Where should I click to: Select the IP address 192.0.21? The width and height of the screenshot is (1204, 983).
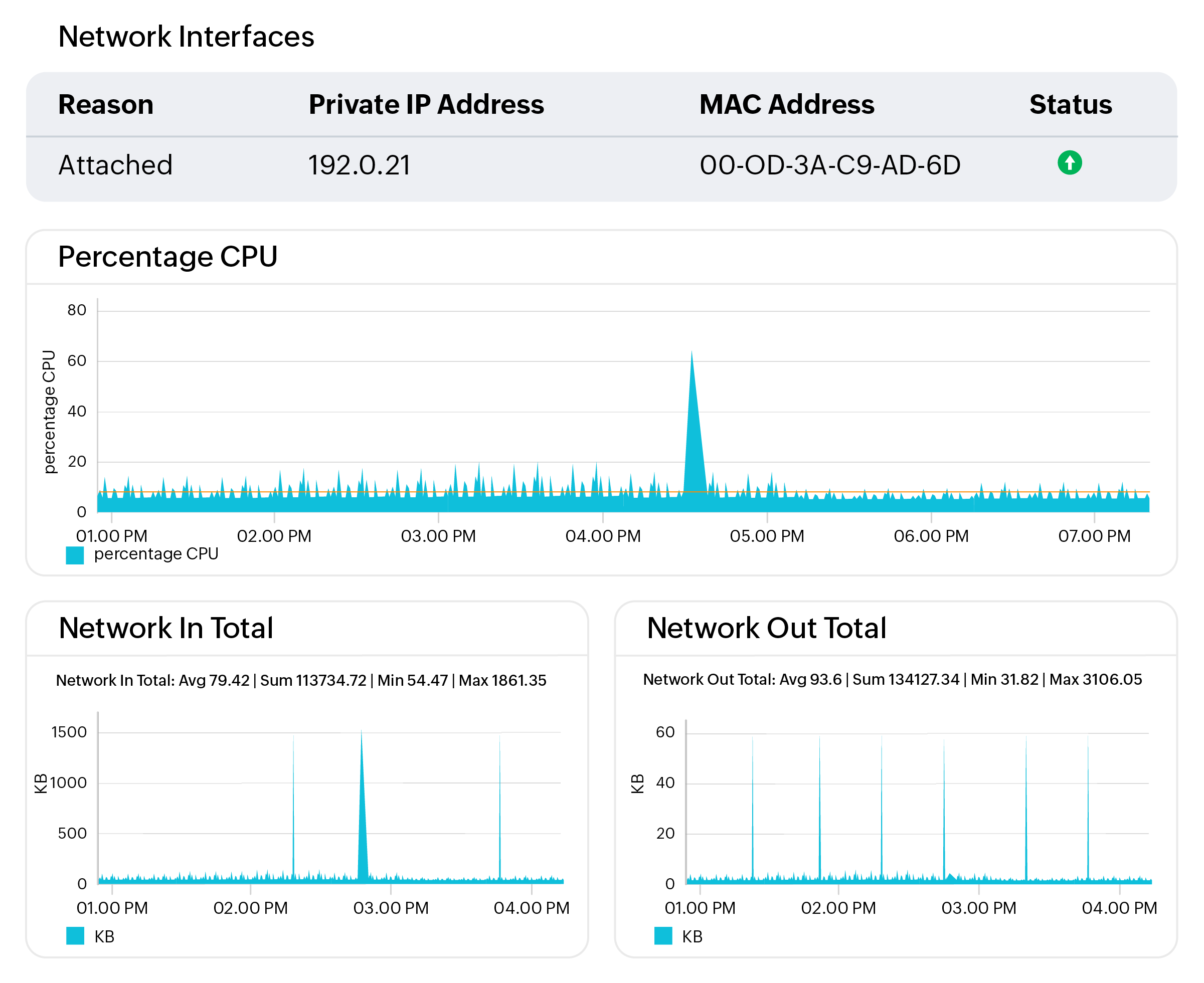(359, 165)
